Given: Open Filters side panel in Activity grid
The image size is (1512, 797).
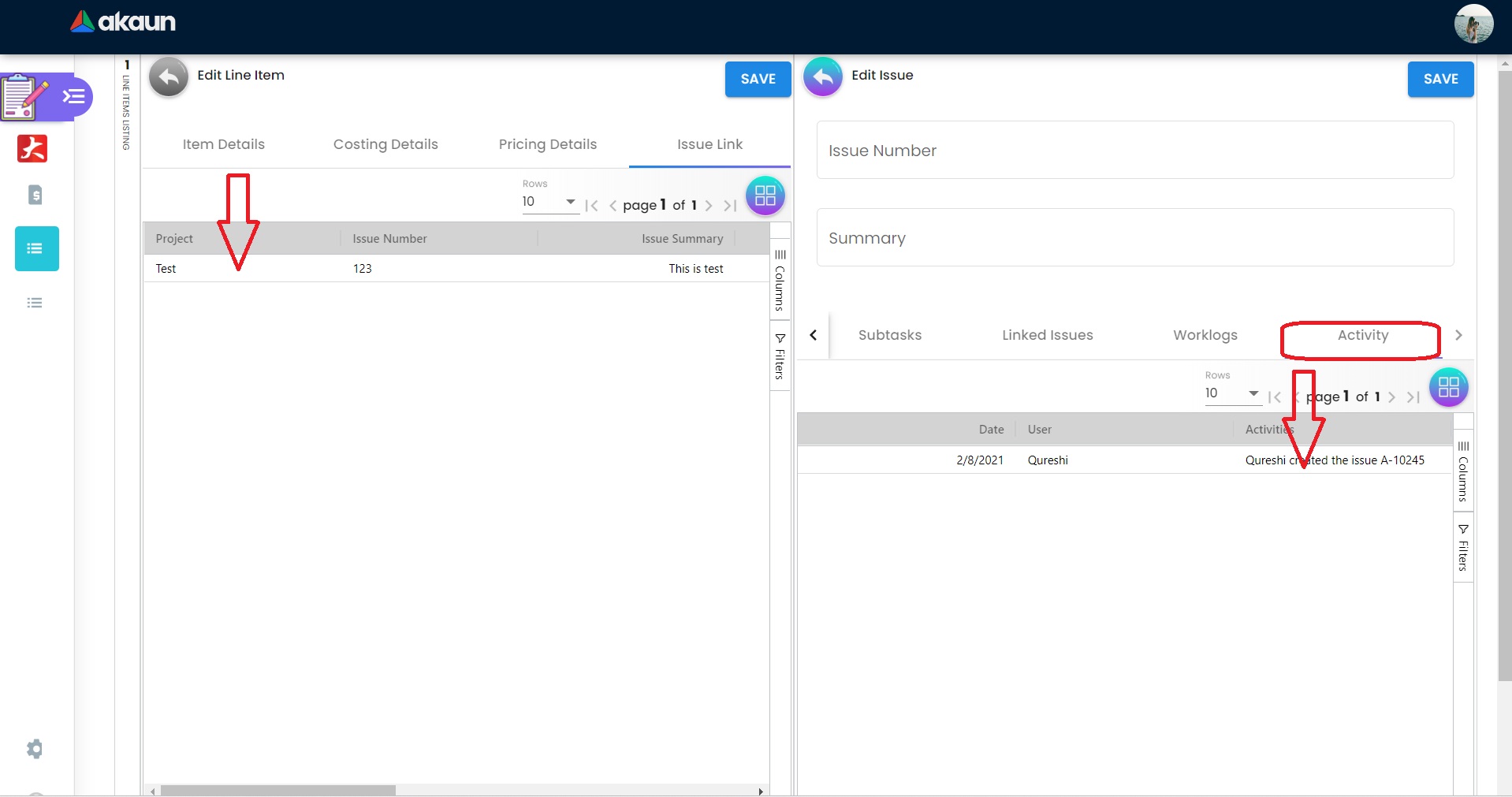Looking at the screenshot, I should point(1463,548).
